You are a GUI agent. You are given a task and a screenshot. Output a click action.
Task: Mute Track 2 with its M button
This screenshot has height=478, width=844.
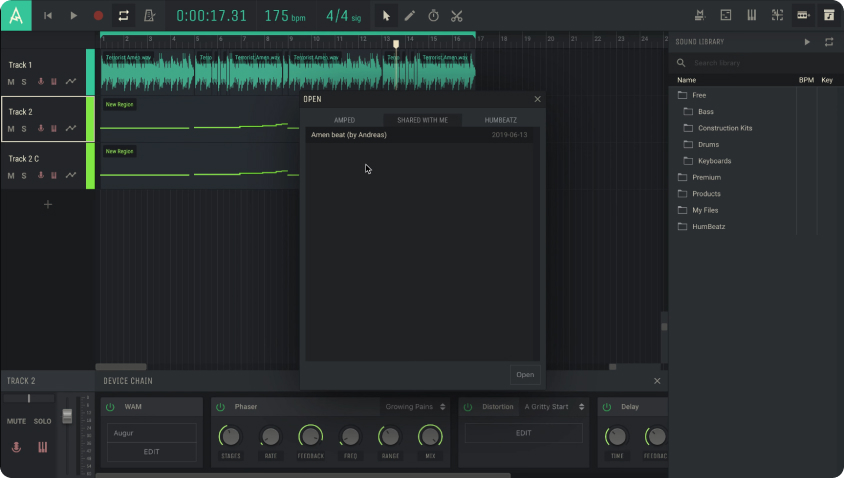click(11, 129)
